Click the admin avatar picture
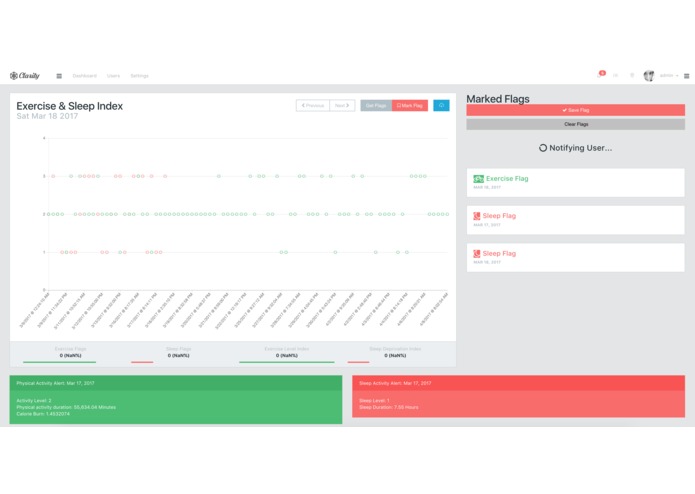695x494 pixels. 649,76
